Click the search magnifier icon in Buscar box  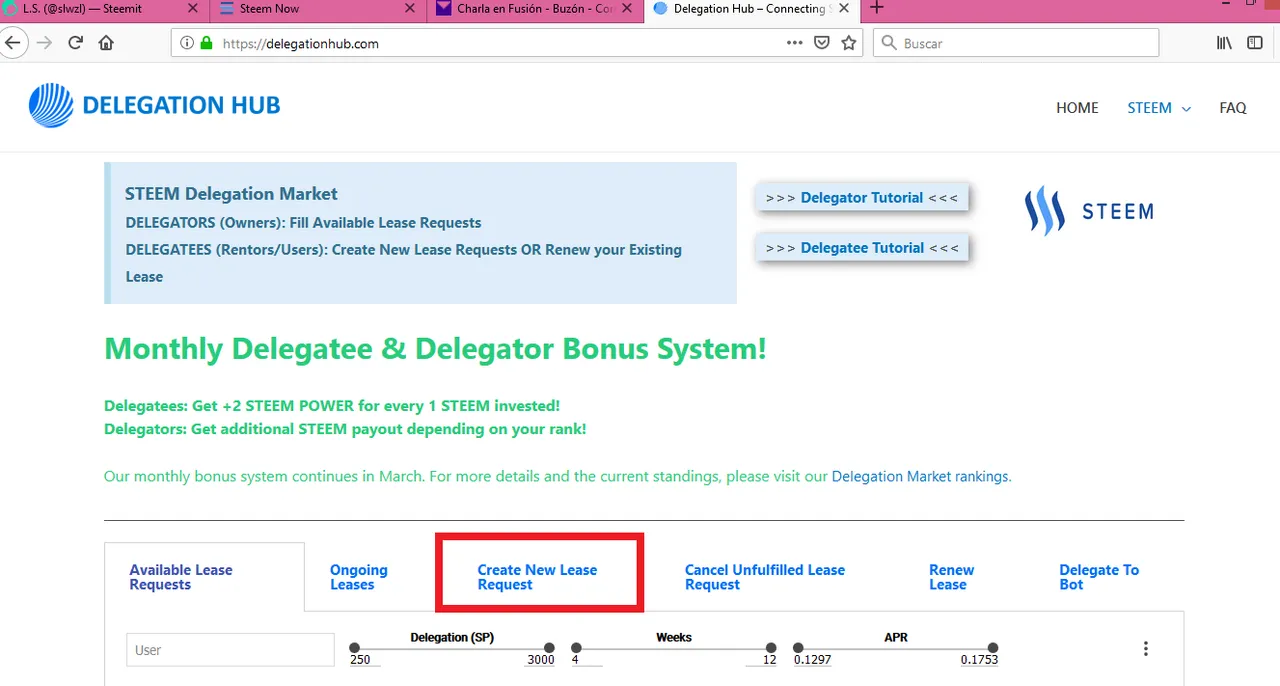pyautogui.click(x=888, y=43)
